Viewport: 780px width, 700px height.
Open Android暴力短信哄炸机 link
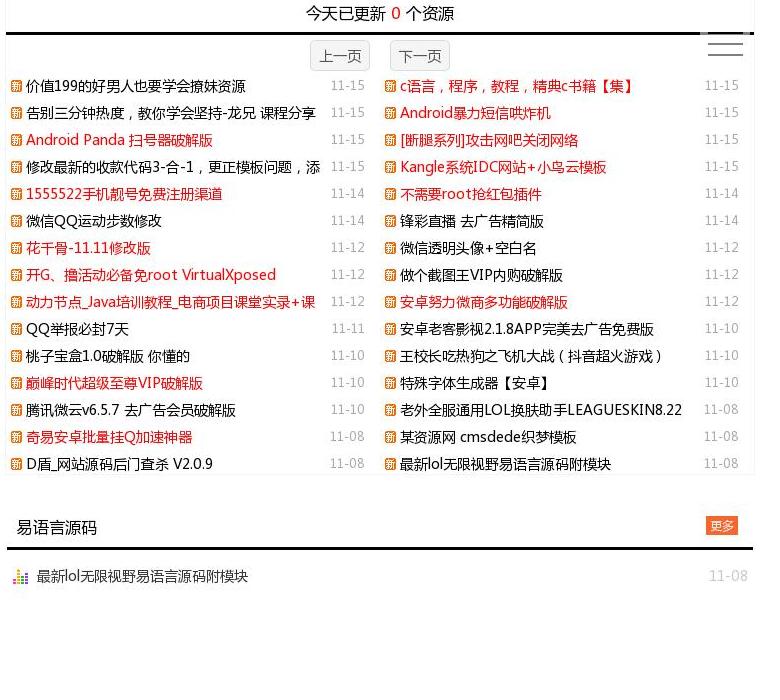[475, 113]
